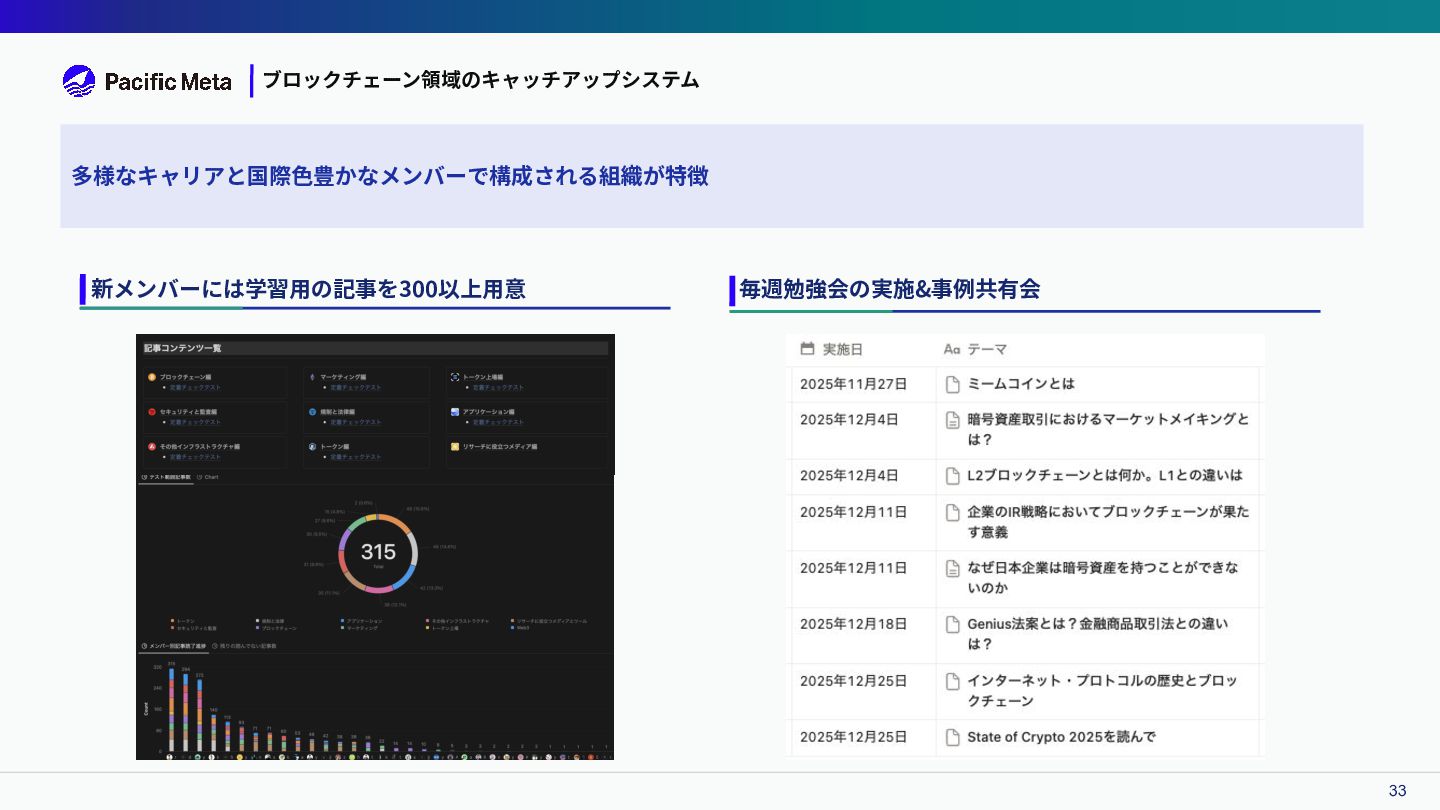Click the document icon for State of Crypto 2025
Image resolution: width=1440 pixels, height=810 pixels.
coord(953,738)
